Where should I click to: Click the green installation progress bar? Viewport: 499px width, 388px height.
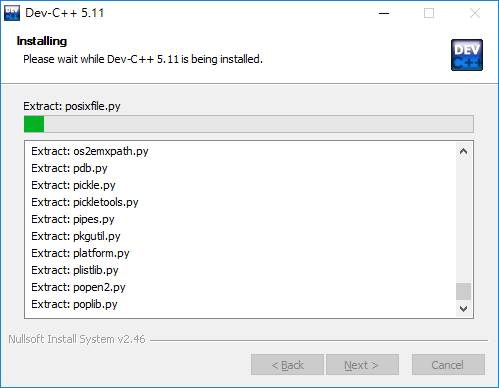[x=249, y=124]
